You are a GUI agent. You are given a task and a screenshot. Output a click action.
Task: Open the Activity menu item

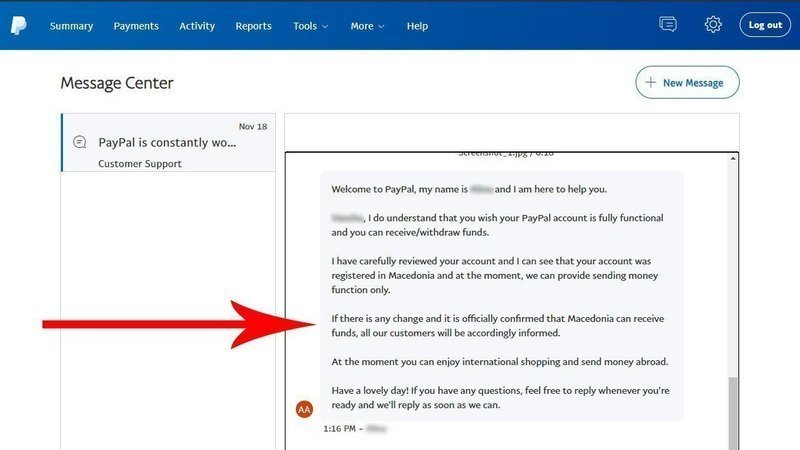click(197, 26)
